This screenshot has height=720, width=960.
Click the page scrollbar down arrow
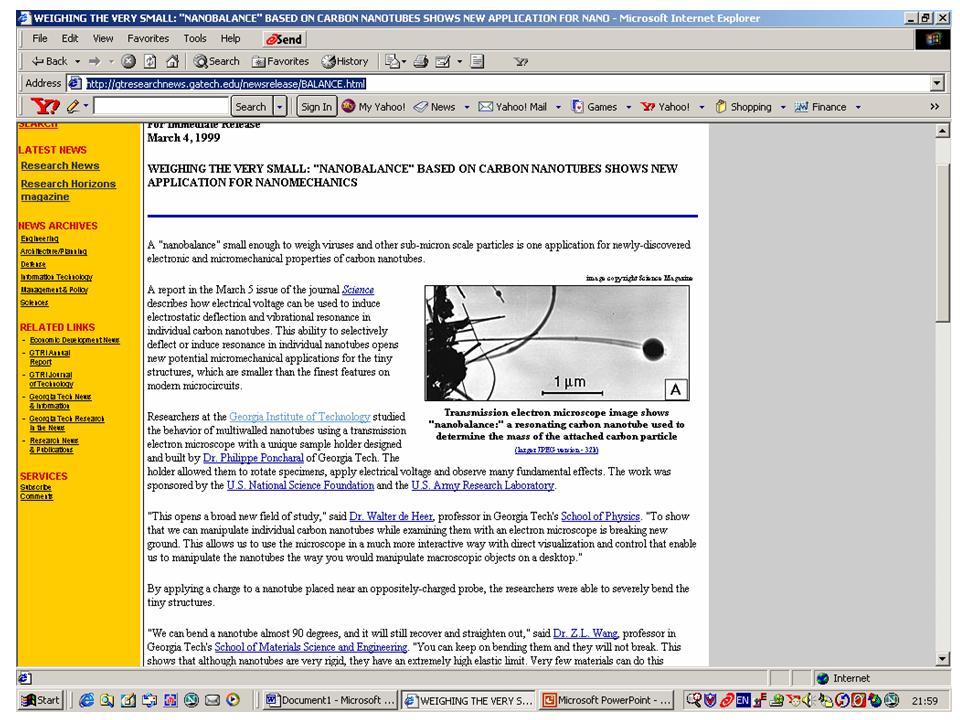pyautogui.click(x=943, y=659)
